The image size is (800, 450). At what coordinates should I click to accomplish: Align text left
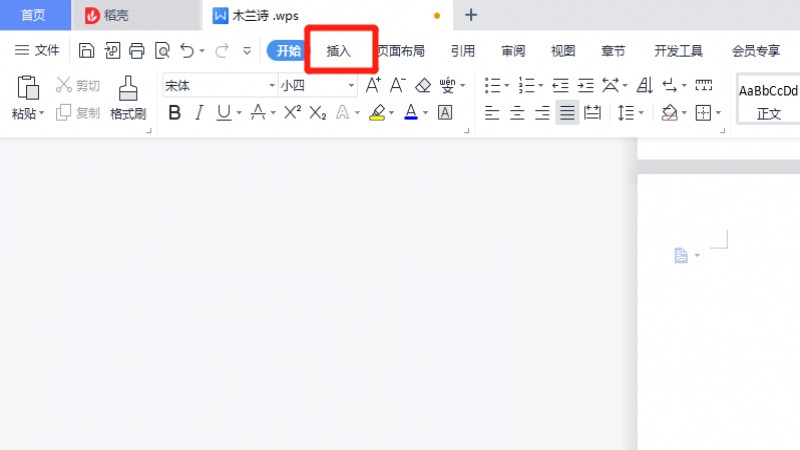[492, 112]
